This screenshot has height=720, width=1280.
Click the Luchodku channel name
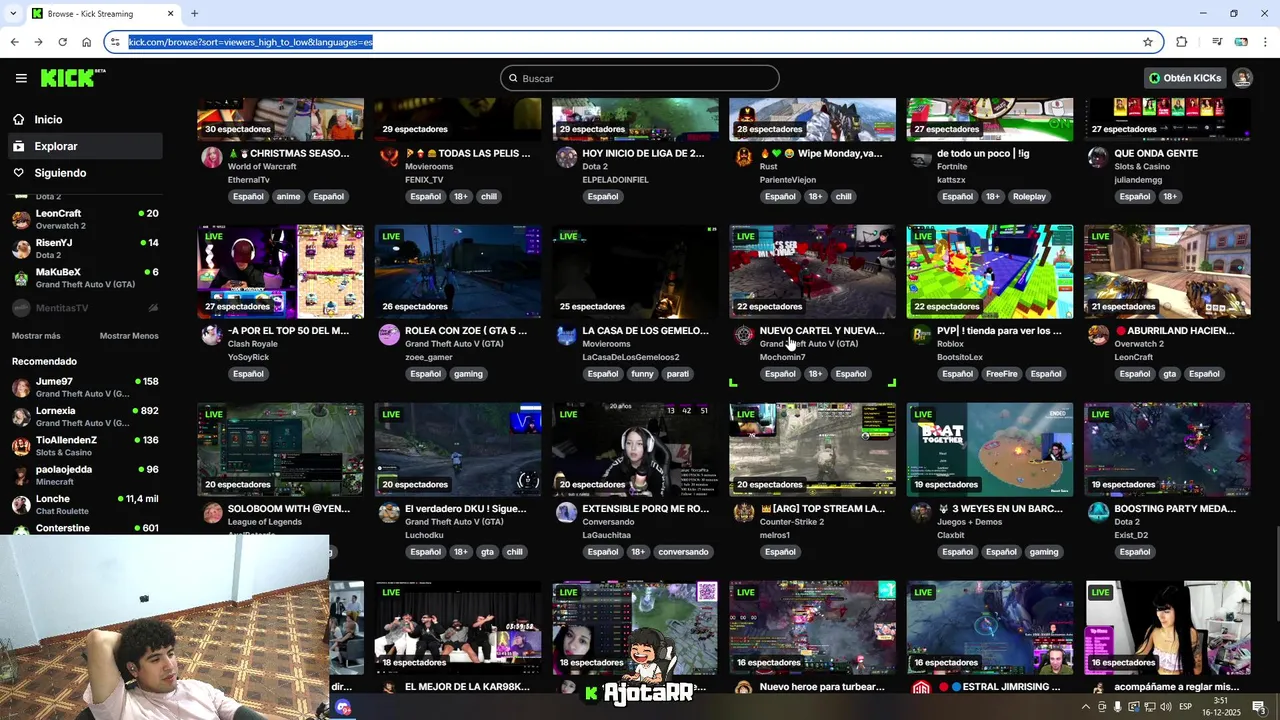[x=425, y=535]
